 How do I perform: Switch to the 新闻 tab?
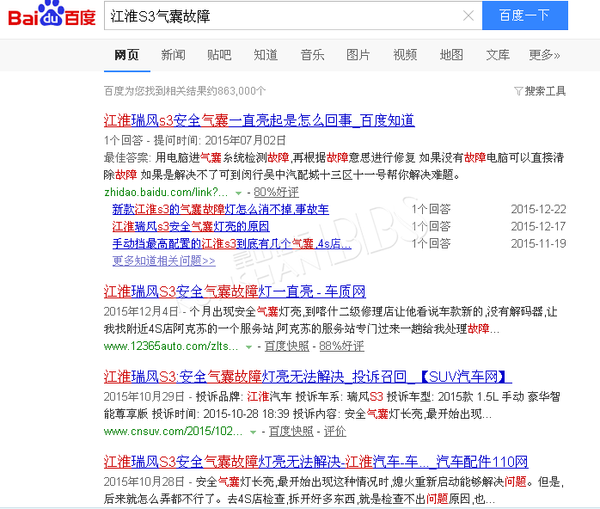pos(173,55)
